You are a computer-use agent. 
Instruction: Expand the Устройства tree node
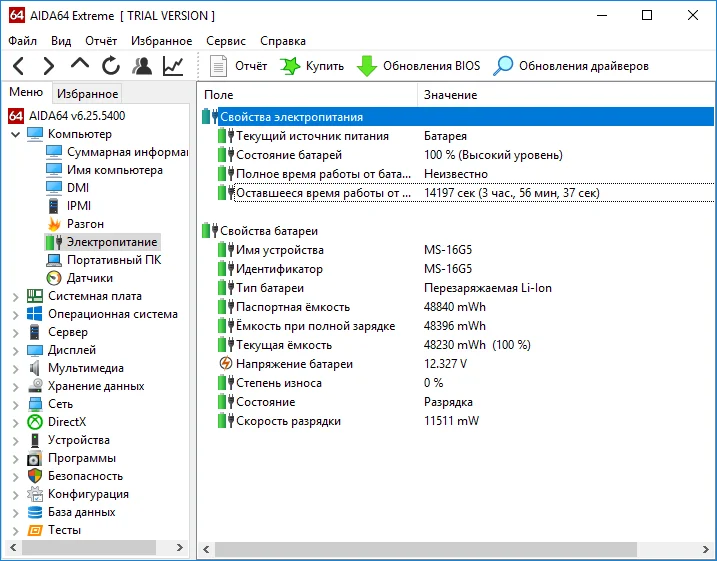[16, 441]
